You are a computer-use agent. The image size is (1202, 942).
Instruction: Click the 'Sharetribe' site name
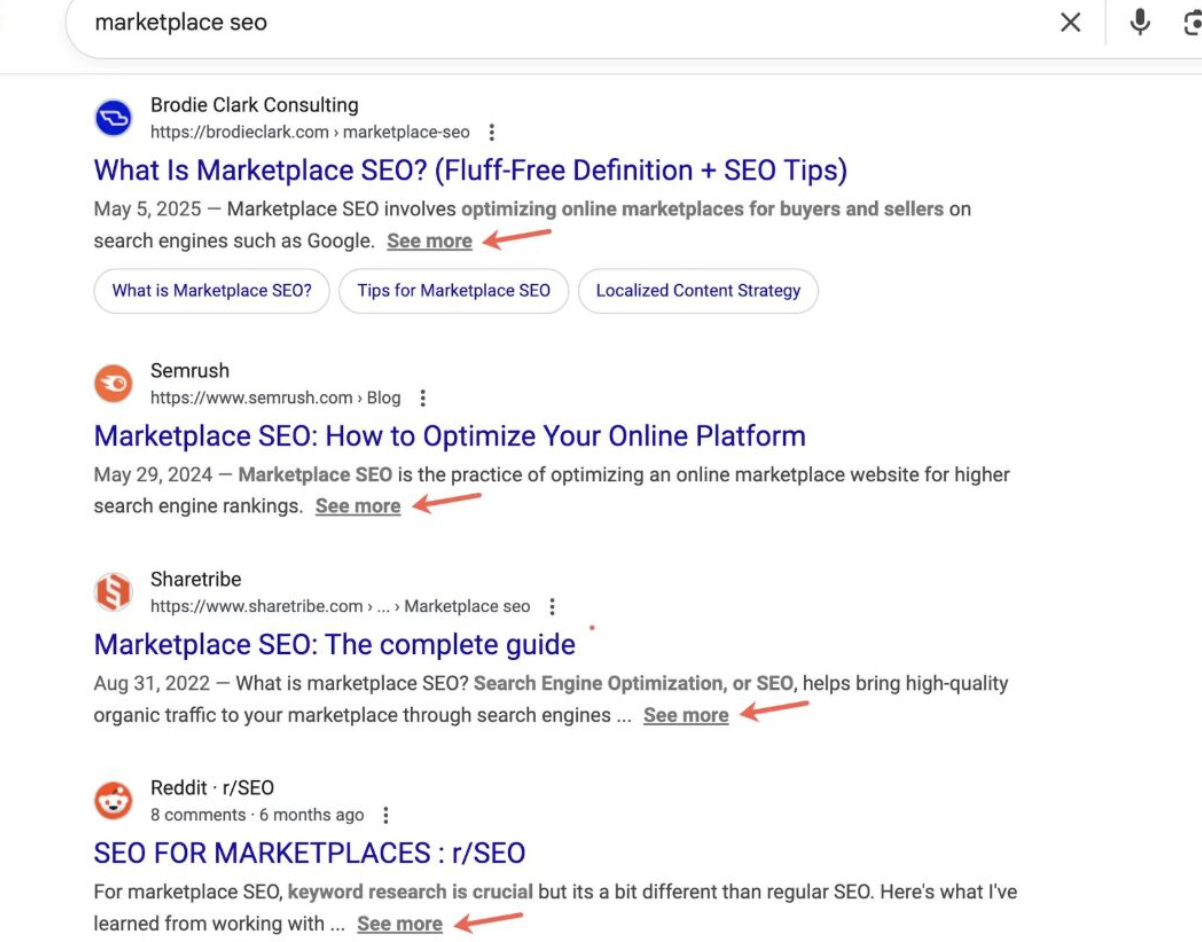pyautogui.click(x=196, y=579)
